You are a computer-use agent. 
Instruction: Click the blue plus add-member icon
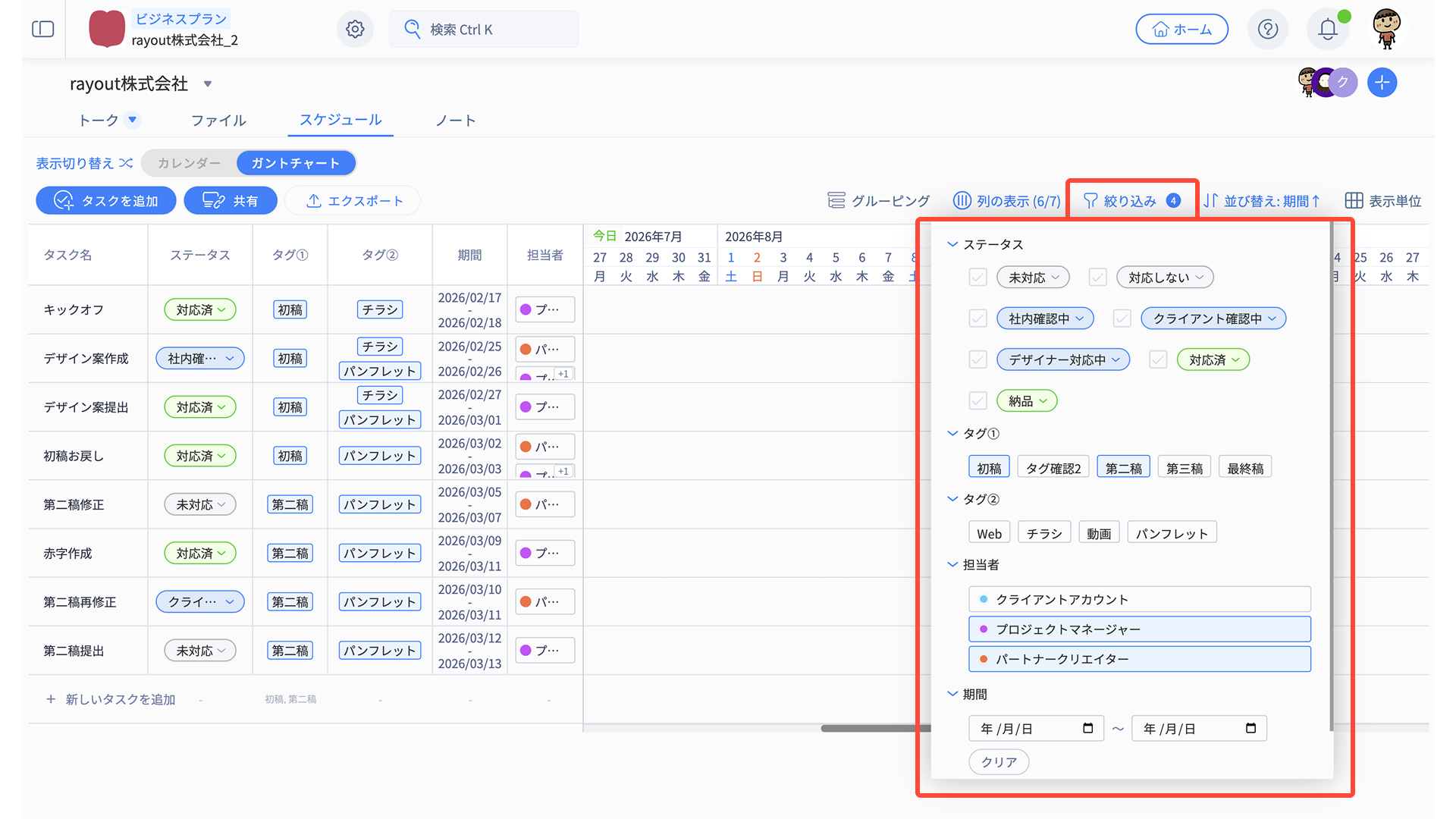(x=1382, y=83)
